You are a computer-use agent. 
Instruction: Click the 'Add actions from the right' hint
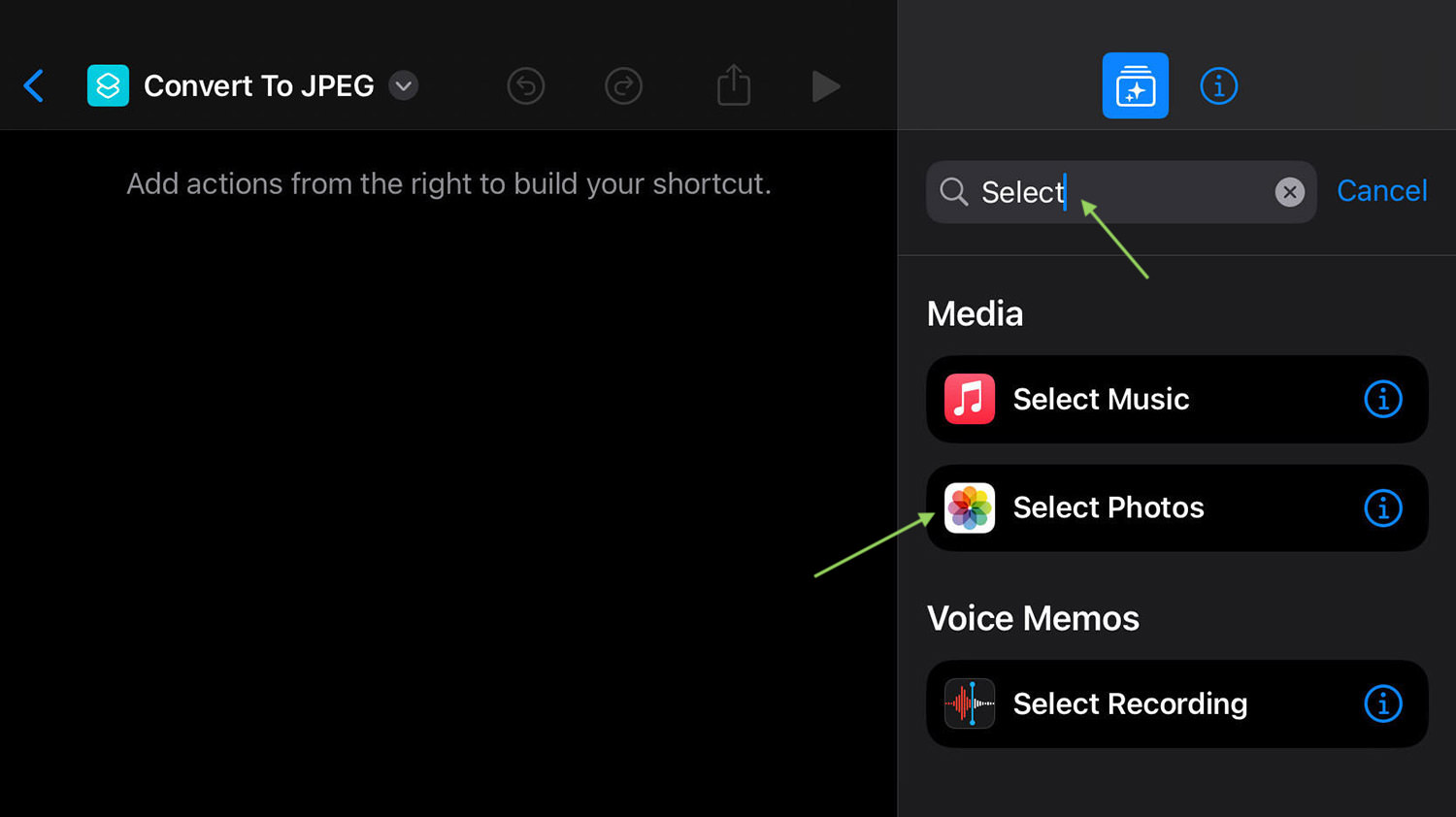(x=448, y=183)
